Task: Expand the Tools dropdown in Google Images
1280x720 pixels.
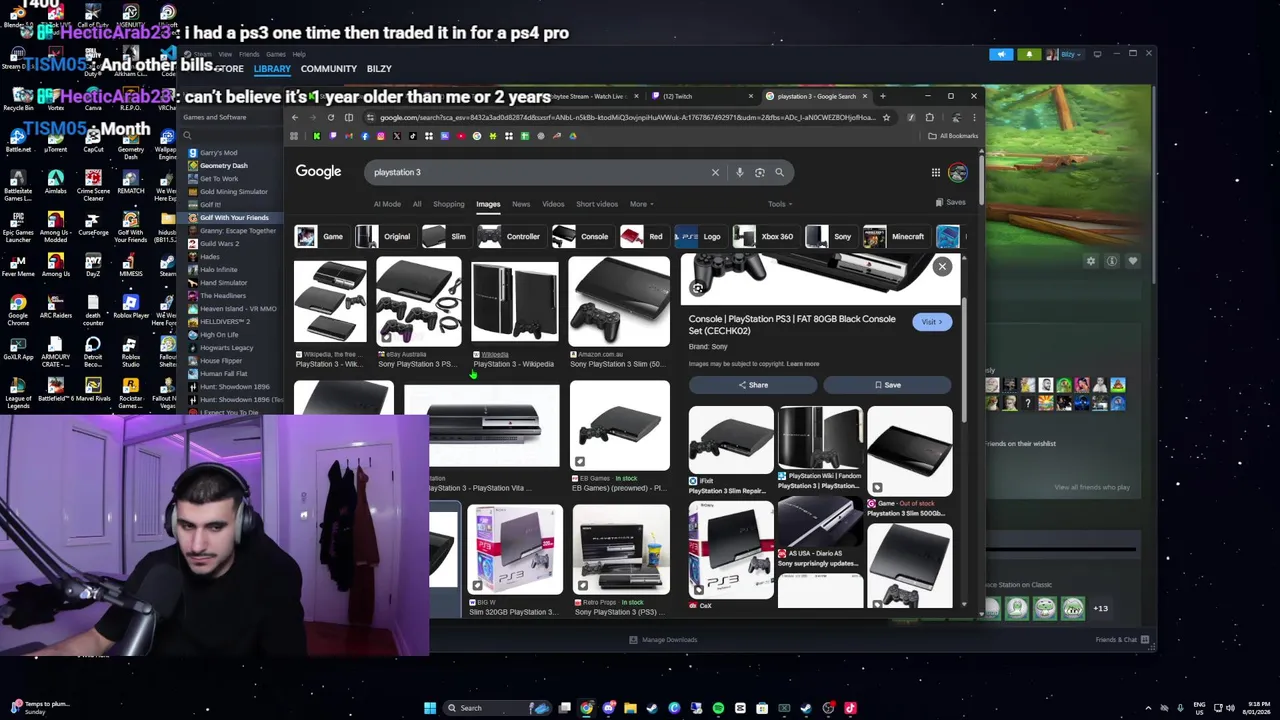Action: click(x=780, y=204)
